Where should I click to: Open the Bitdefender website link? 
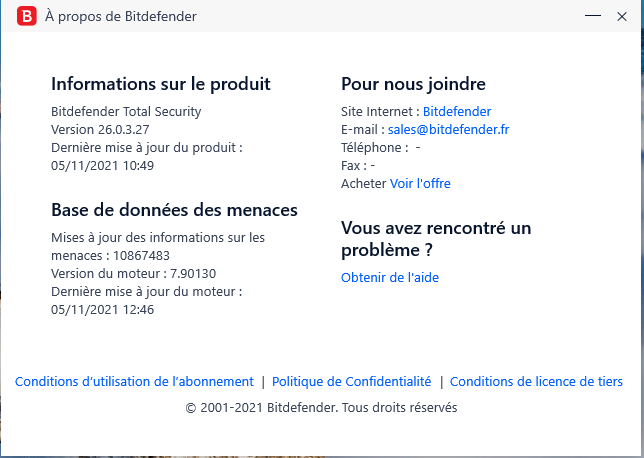pos(456,112)
